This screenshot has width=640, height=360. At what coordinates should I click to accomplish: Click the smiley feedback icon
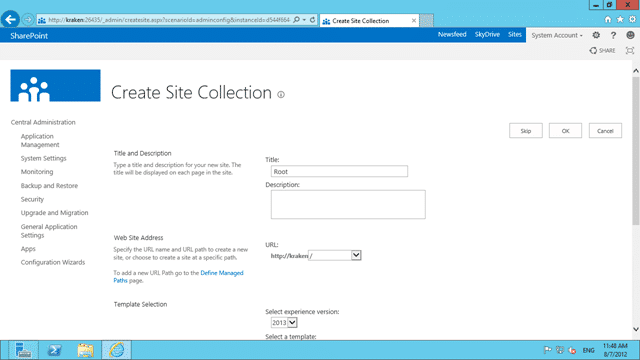[630, 35]
